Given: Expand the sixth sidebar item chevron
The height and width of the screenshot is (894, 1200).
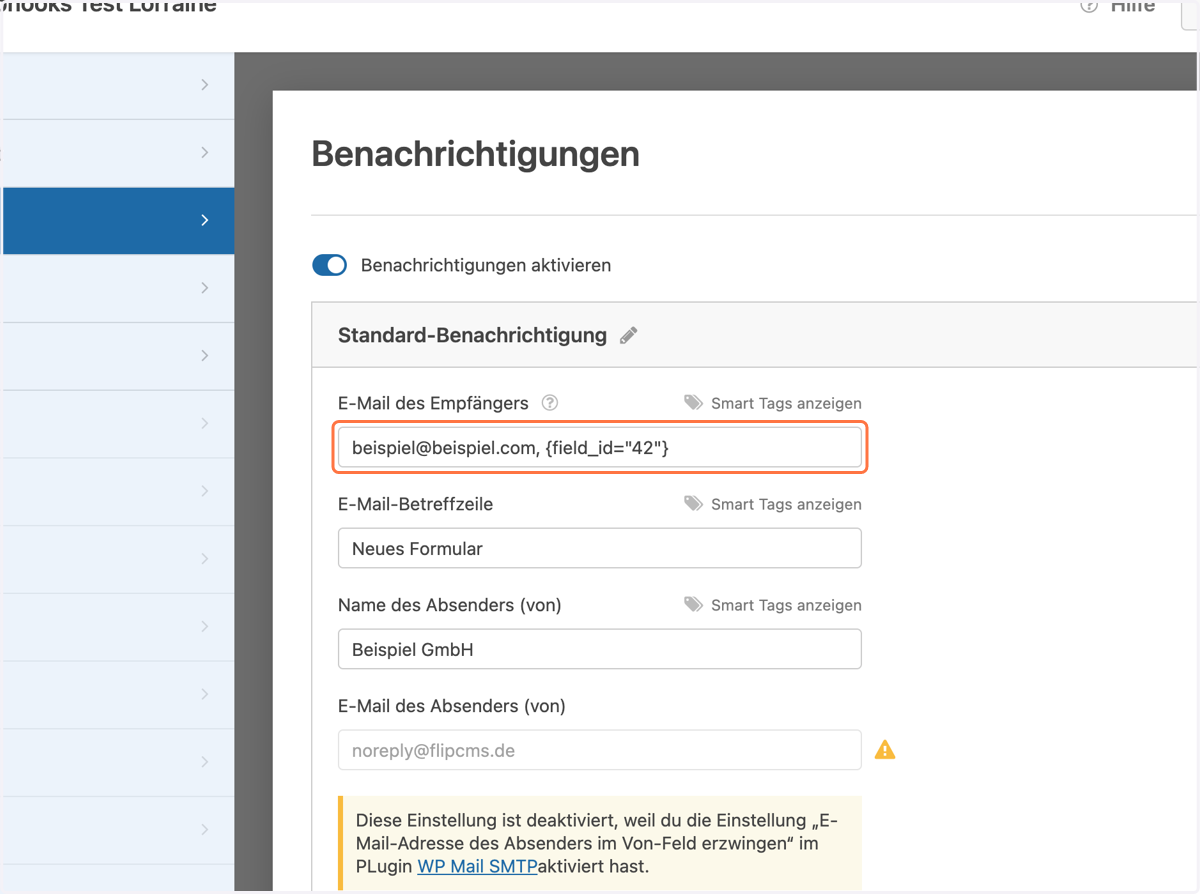Looking at the screenshot, I should point(204,423).
